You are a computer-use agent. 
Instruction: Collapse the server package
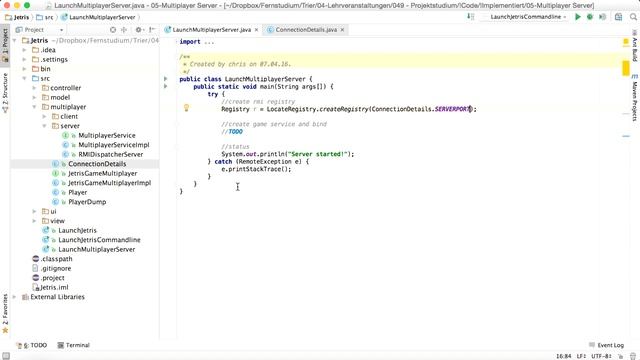click(x=44, y=126)
